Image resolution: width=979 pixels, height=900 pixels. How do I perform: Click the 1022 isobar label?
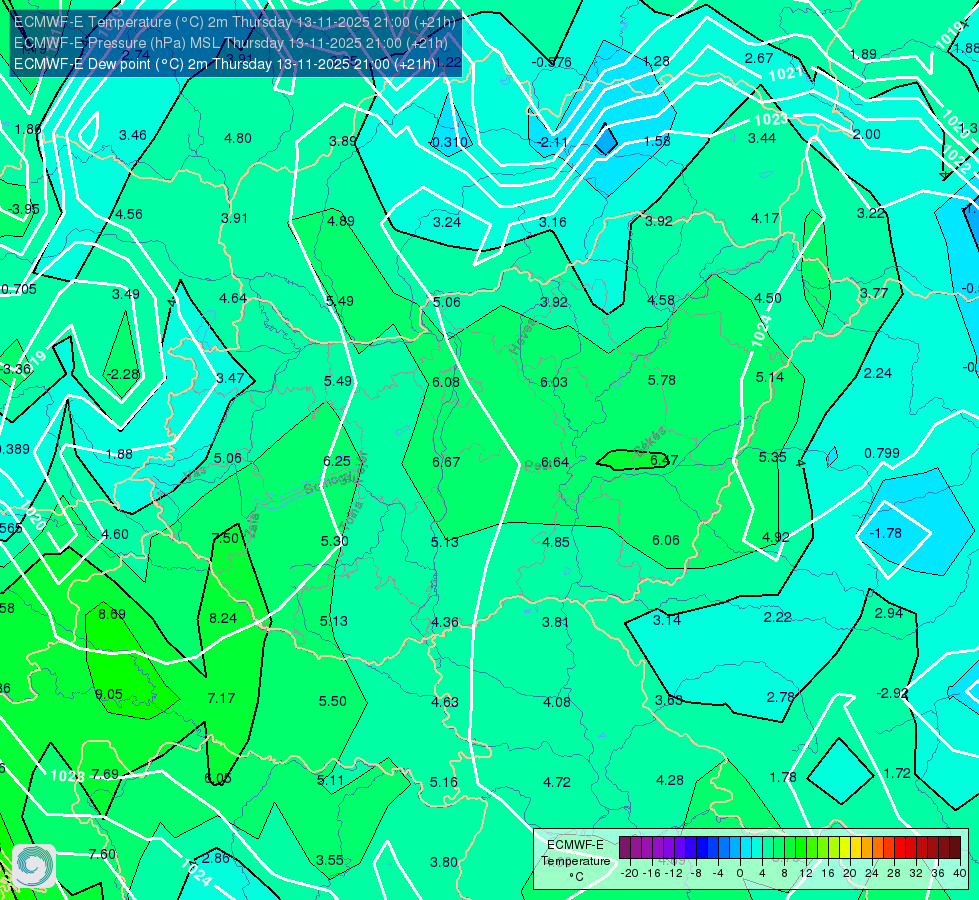(x=957, y=161)
